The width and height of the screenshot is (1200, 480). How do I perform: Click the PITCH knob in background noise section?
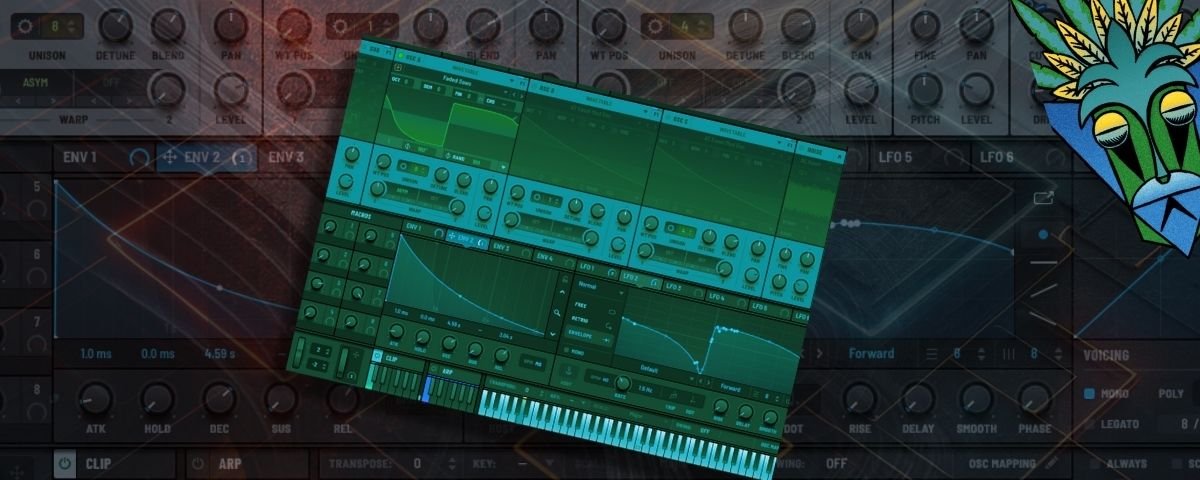(924, 90)
